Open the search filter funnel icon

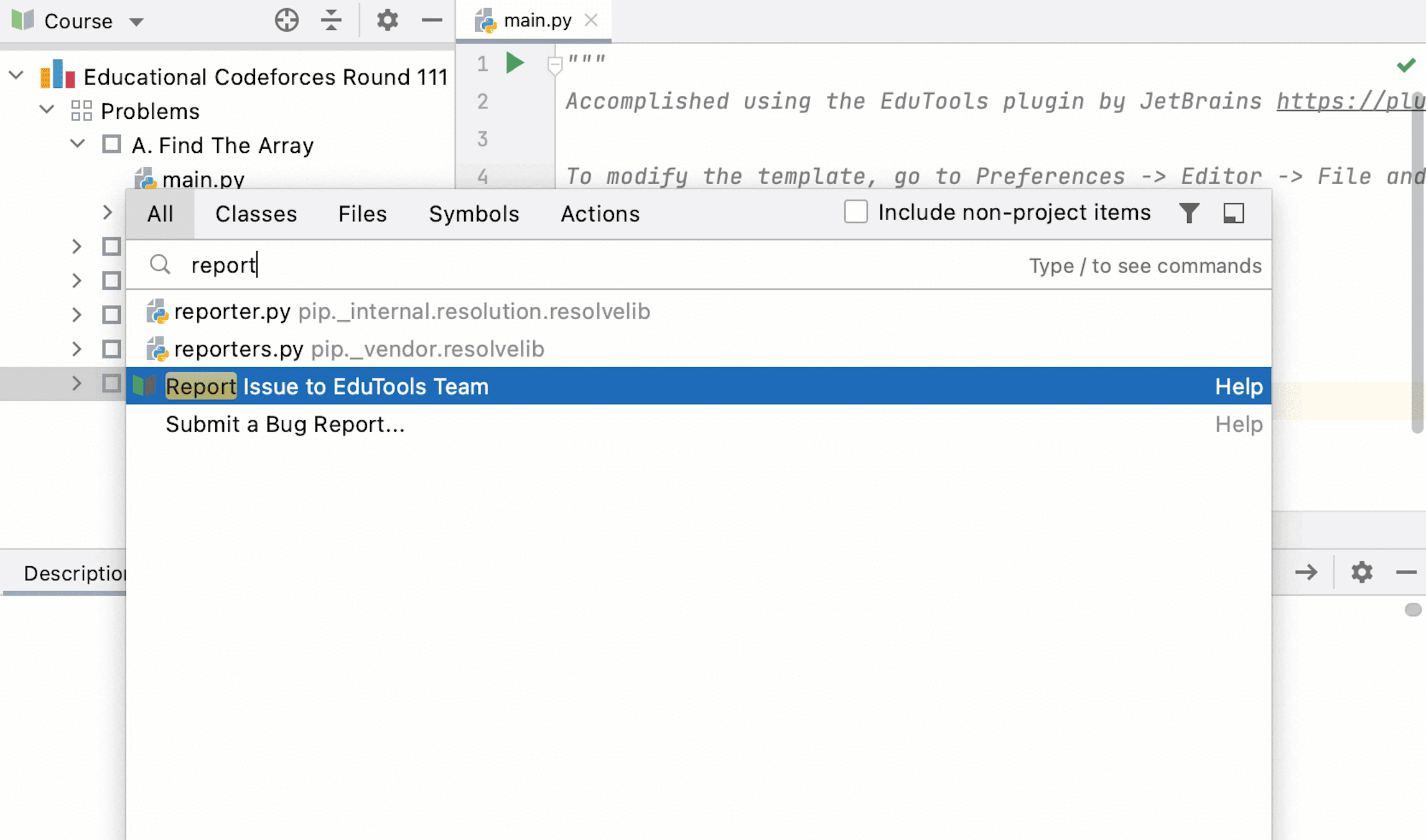tap(1189, 213)
